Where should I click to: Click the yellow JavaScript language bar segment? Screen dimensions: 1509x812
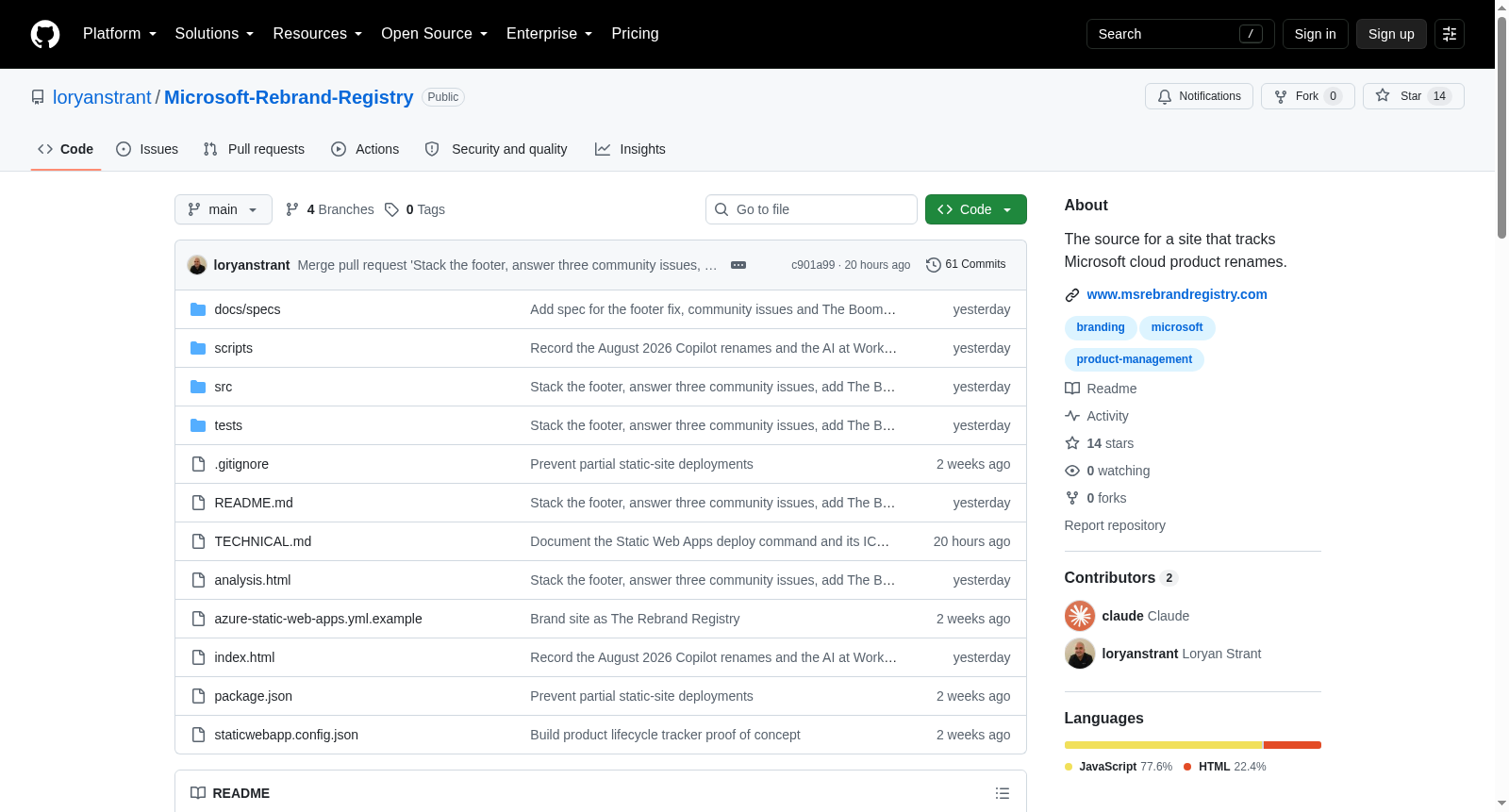1164,745
